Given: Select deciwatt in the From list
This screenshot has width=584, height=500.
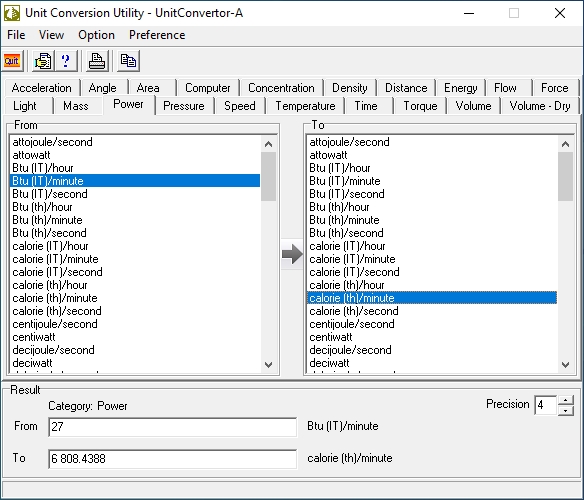Looking at the screenshot, I should coord(135,363).
